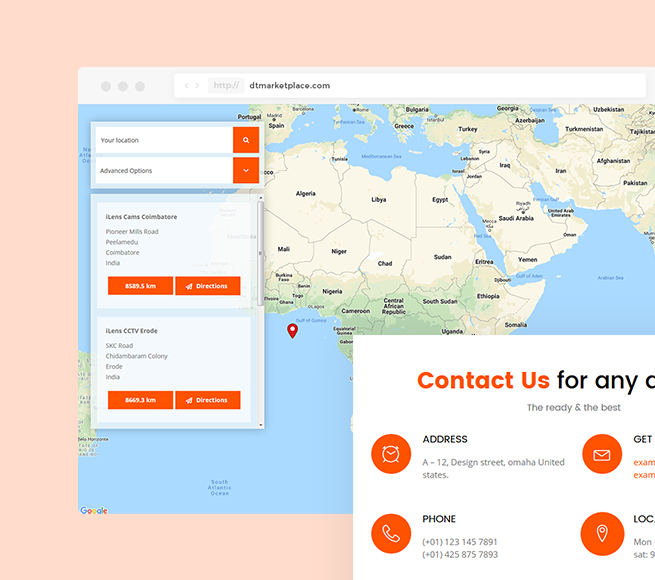The width and height of the screenshot is (655, 580).
Task: Click the Design street omaha address text
Action: 493,468
